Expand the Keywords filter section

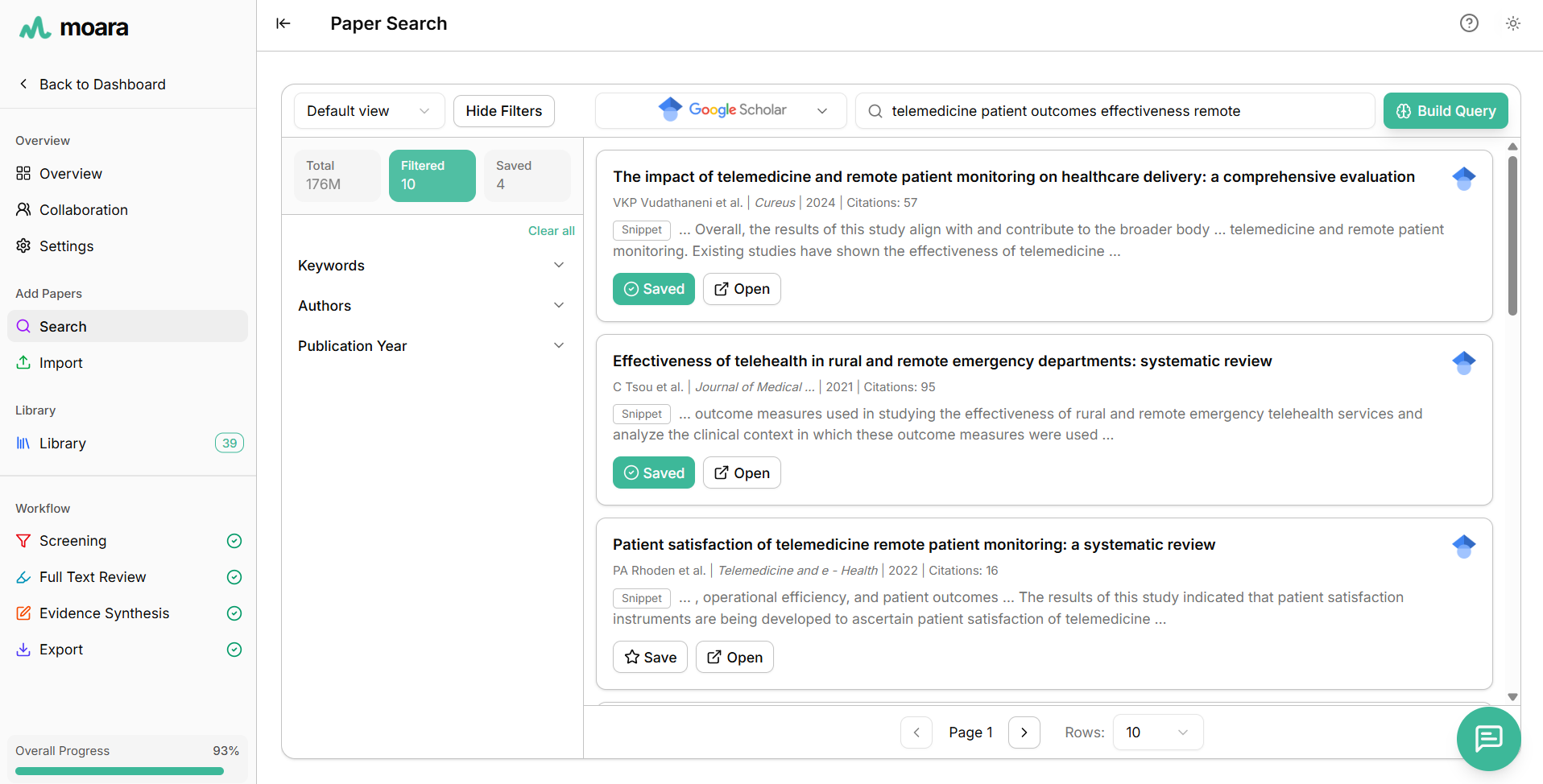point(431,266)
